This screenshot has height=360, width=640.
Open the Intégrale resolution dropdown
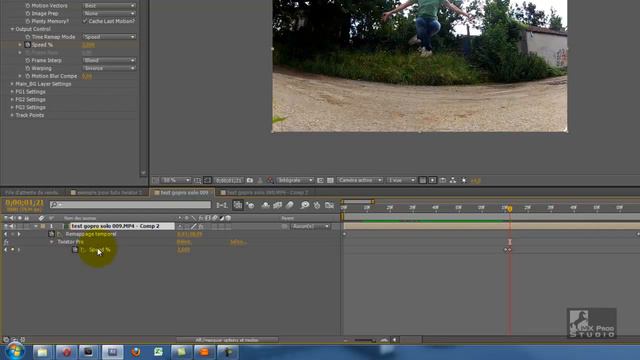295,180
